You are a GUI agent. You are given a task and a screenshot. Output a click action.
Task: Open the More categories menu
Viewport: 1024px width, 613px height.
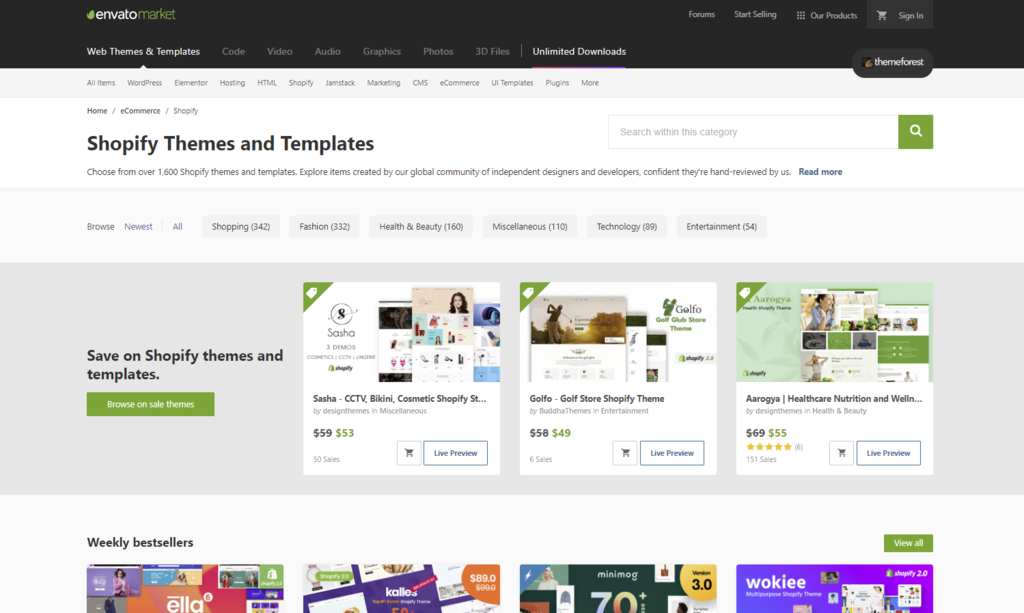(x=589, y=83)
